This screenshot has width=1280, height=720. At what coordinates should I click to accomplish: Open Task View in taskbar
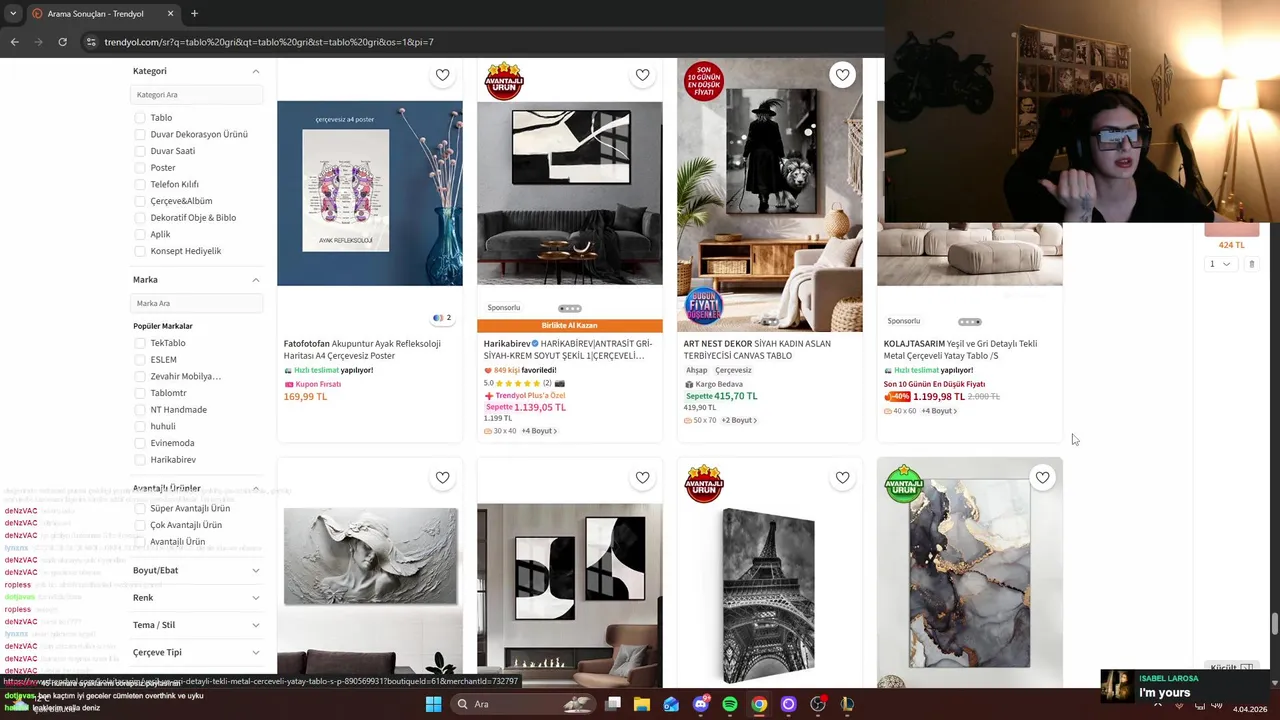pyautogui.click(x=613, y=704)
